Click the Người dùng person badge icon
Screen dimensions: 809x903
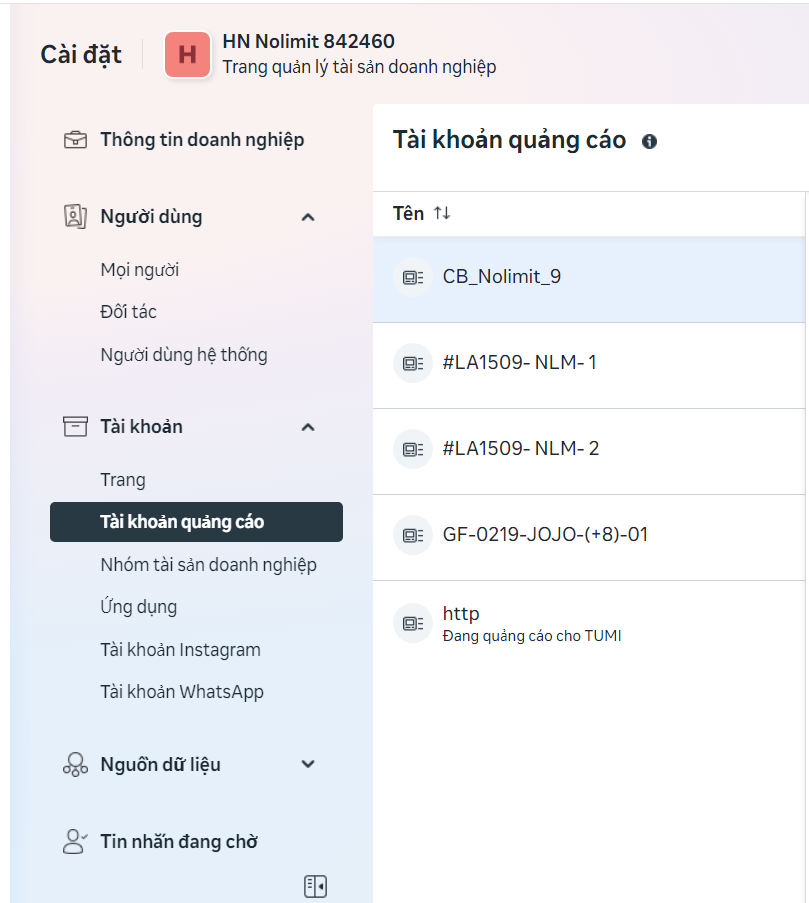pos(75,217)
